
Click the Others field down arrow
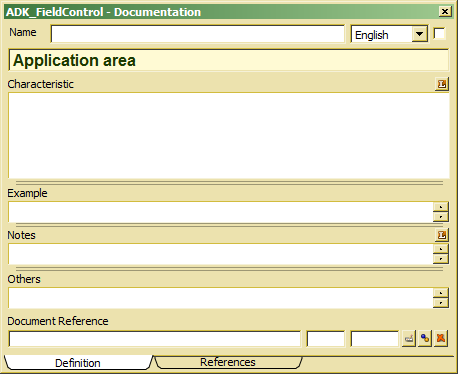(441, 303)
